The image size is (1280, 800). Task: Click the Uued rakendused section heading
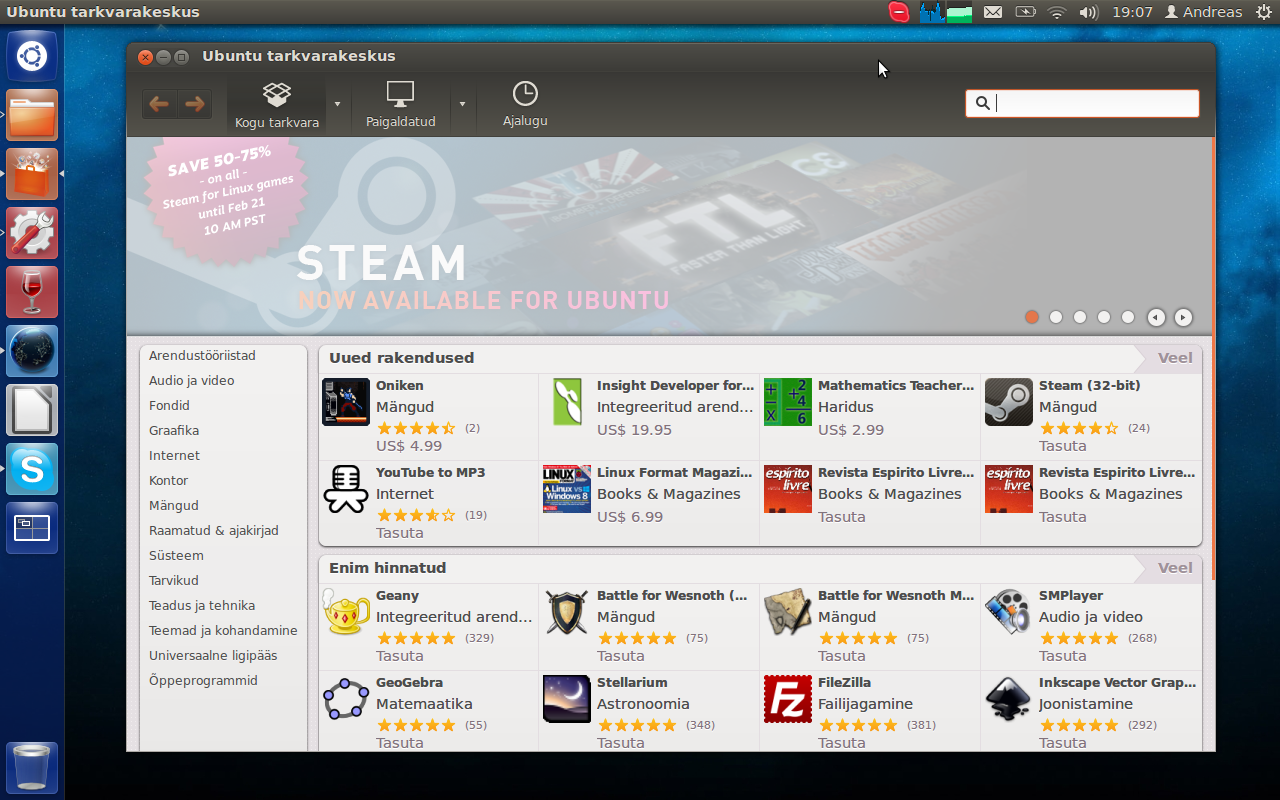click(x=401, y=358)
